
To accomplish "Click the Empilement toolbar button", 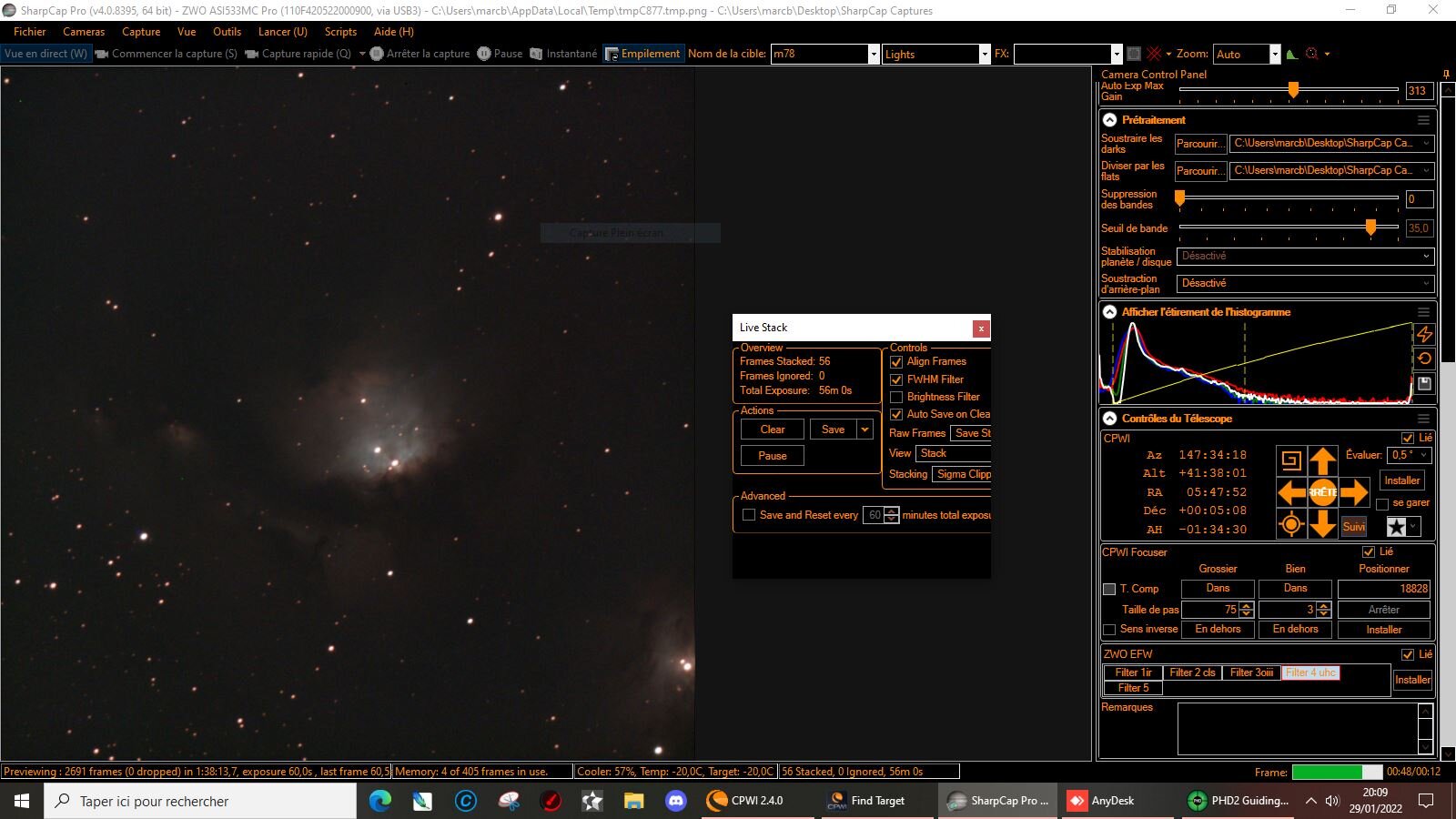I will (642, 54).
